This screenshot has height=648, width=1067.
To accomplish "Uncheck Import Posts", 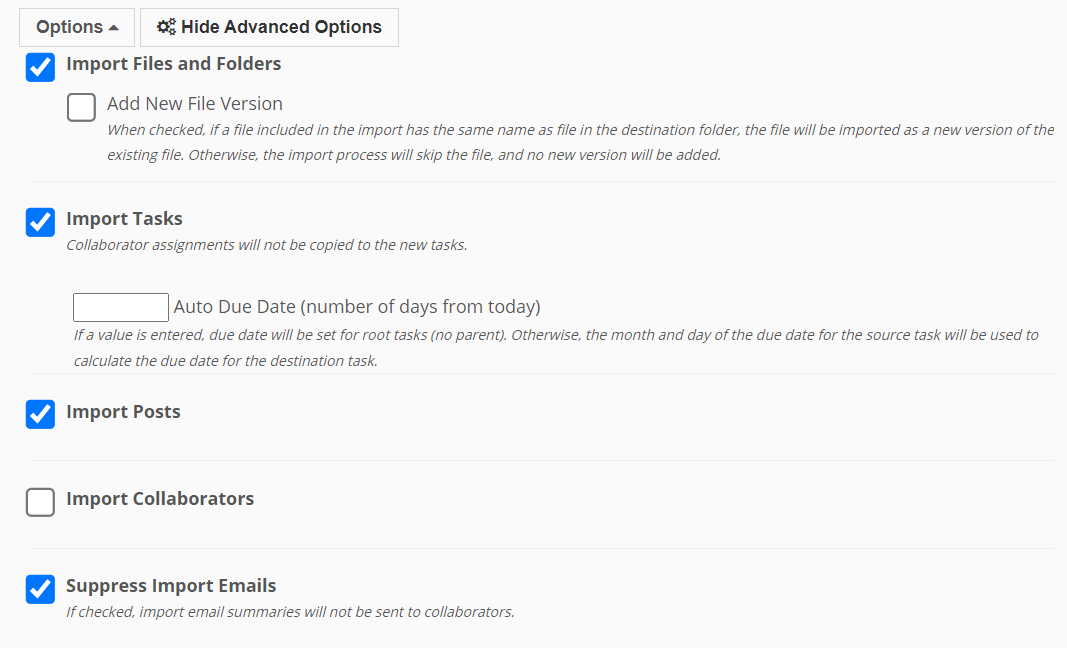I will [39, 414].
